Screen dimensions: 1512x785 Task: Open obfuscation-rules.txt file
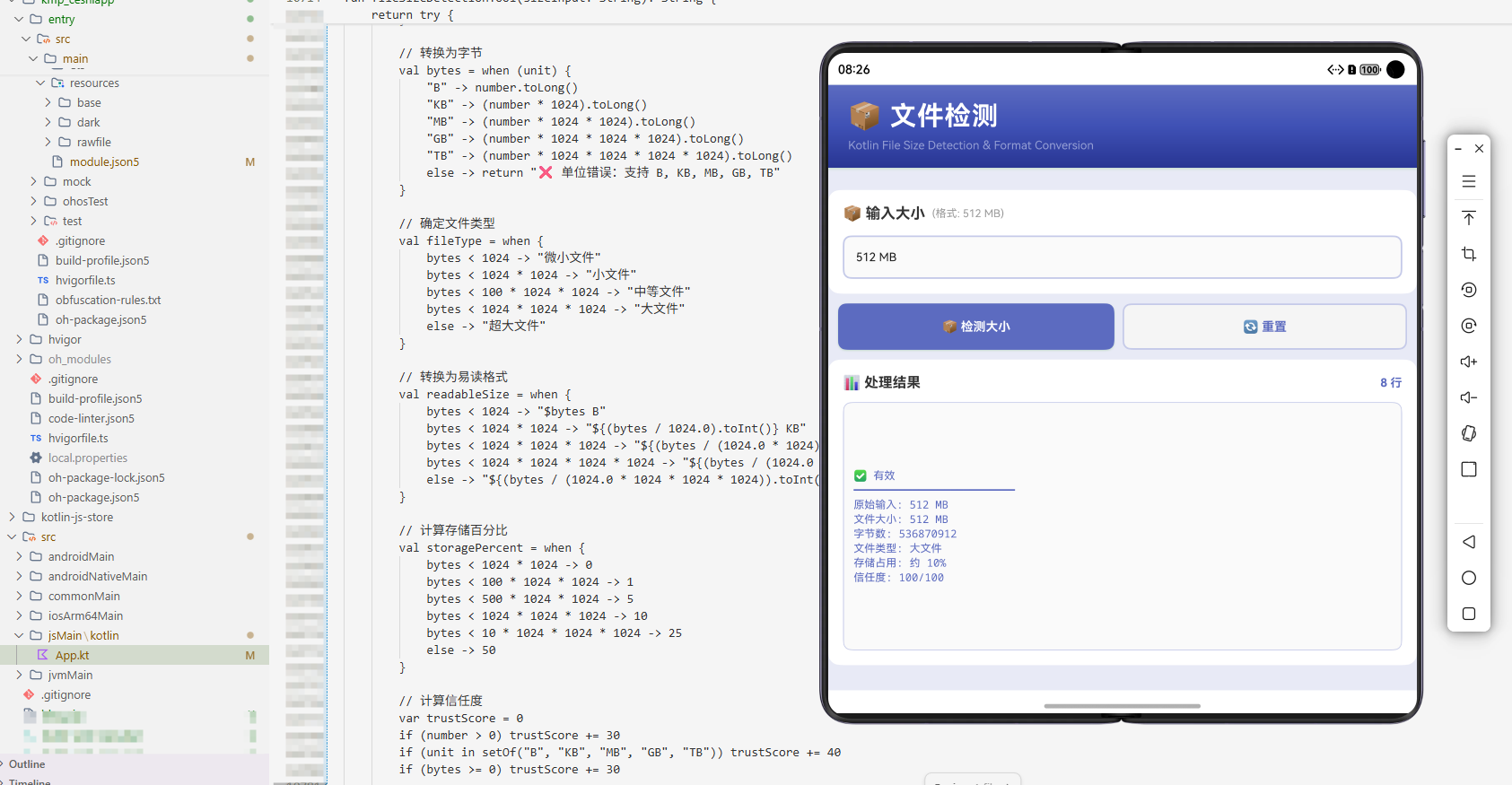tap(108, 300)
